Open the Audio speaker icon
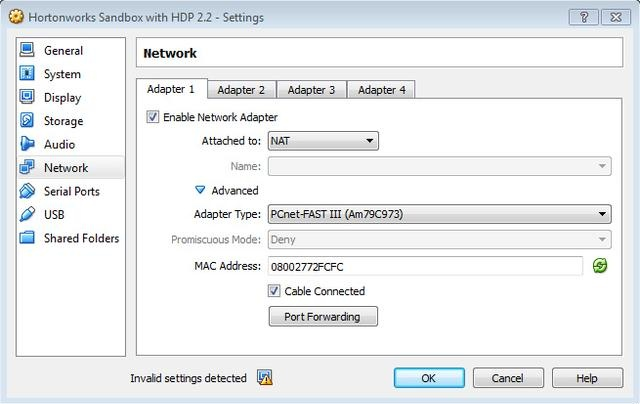Image resolution: width=640 pixels, height=404 pixels. click(x=27, y=144)
